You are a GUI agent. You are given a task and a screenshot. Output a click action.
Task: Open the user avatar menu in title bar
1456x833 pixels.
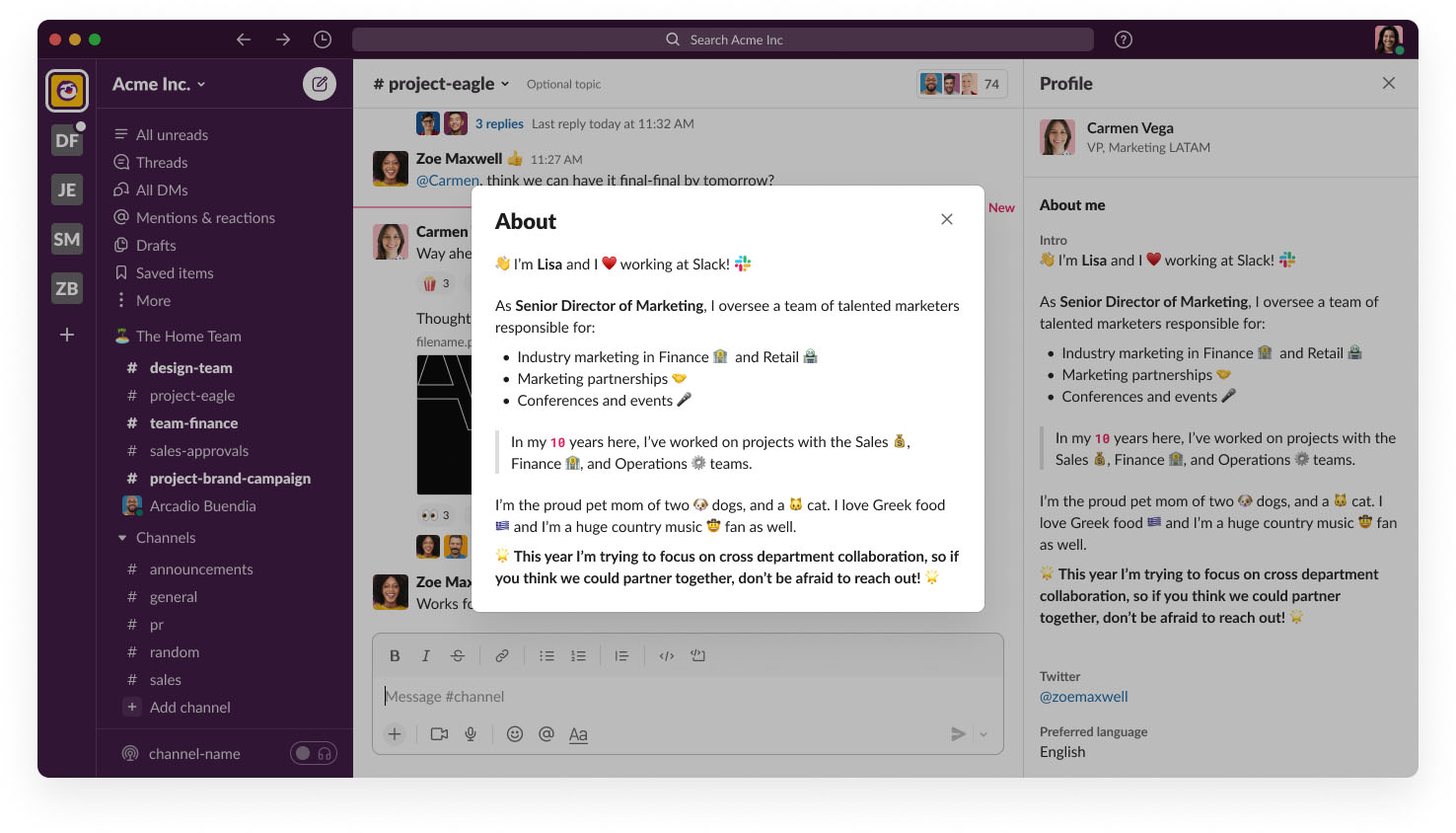point(1389,39)
